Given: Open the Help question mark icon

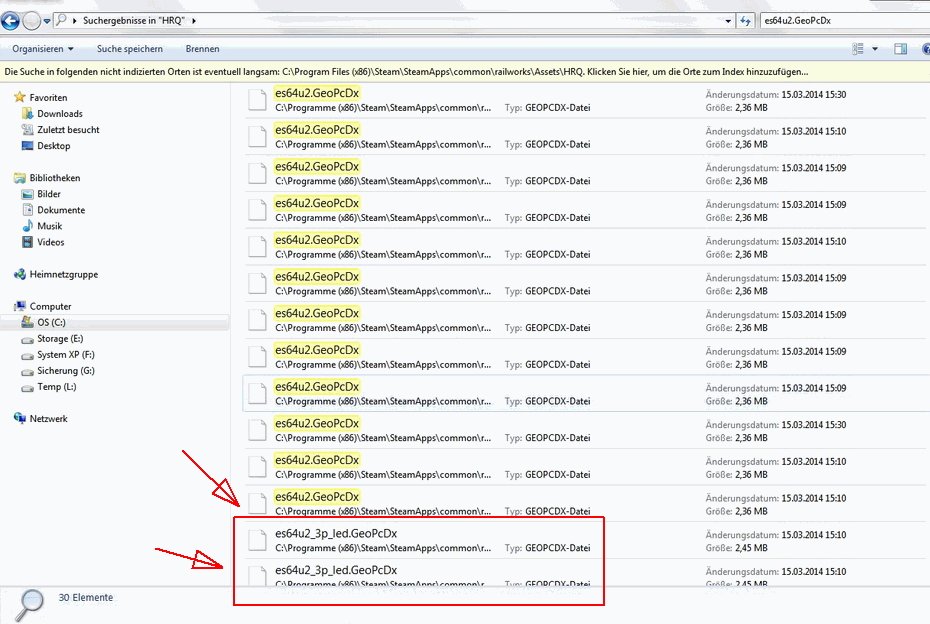Looking at the screenshot, I should click(x=922, y=49).
